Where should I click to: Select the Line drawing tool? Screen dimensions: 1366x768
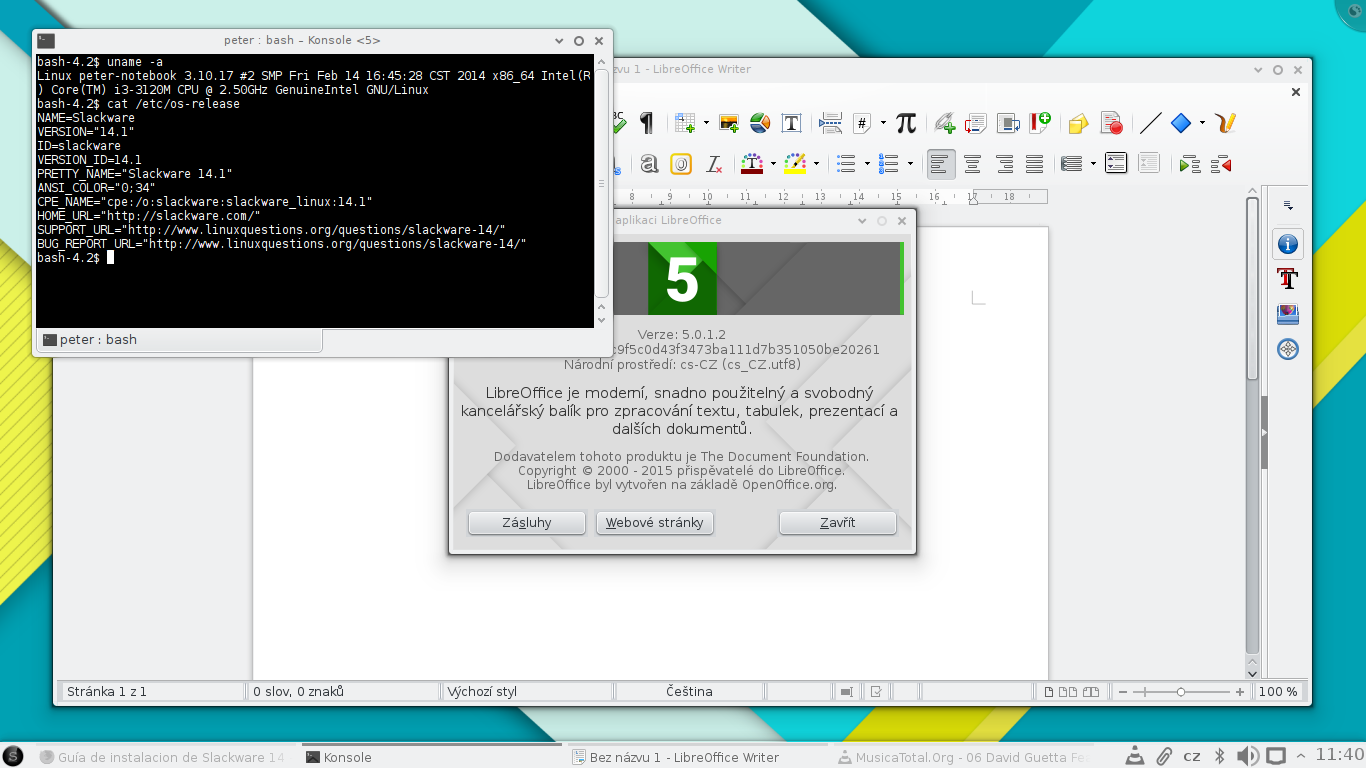pyautogui.click(x=1150, y=123)
